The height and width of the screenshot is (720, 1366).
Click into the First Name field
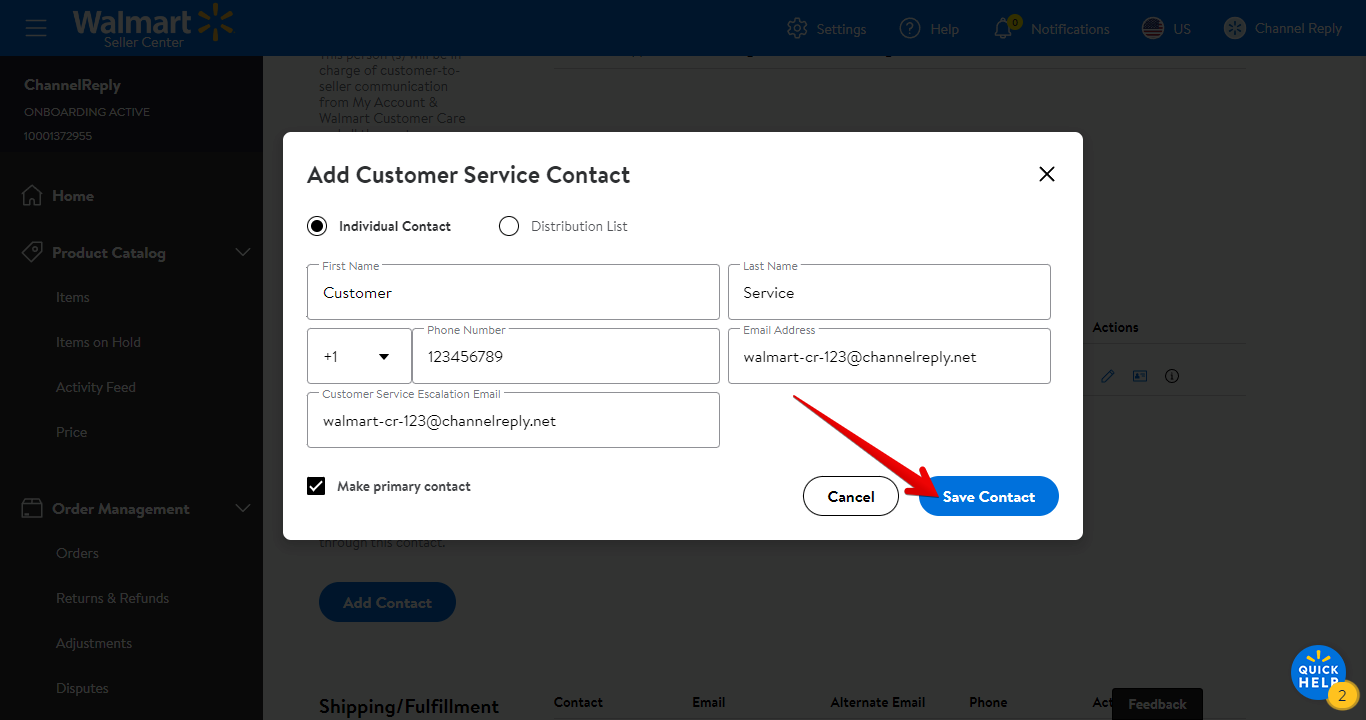[x=513, y=292]
